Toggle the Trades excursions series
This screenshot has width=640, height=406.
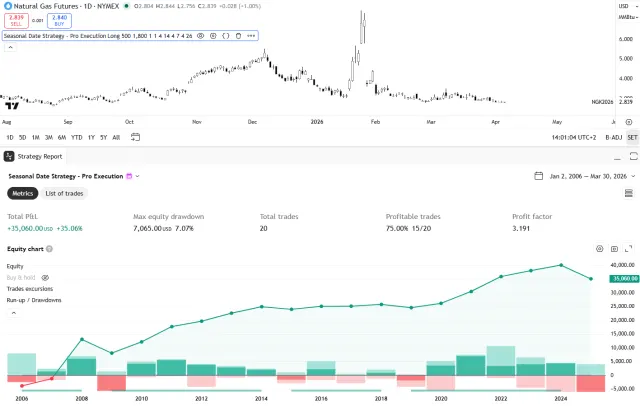tap(30, 289)
